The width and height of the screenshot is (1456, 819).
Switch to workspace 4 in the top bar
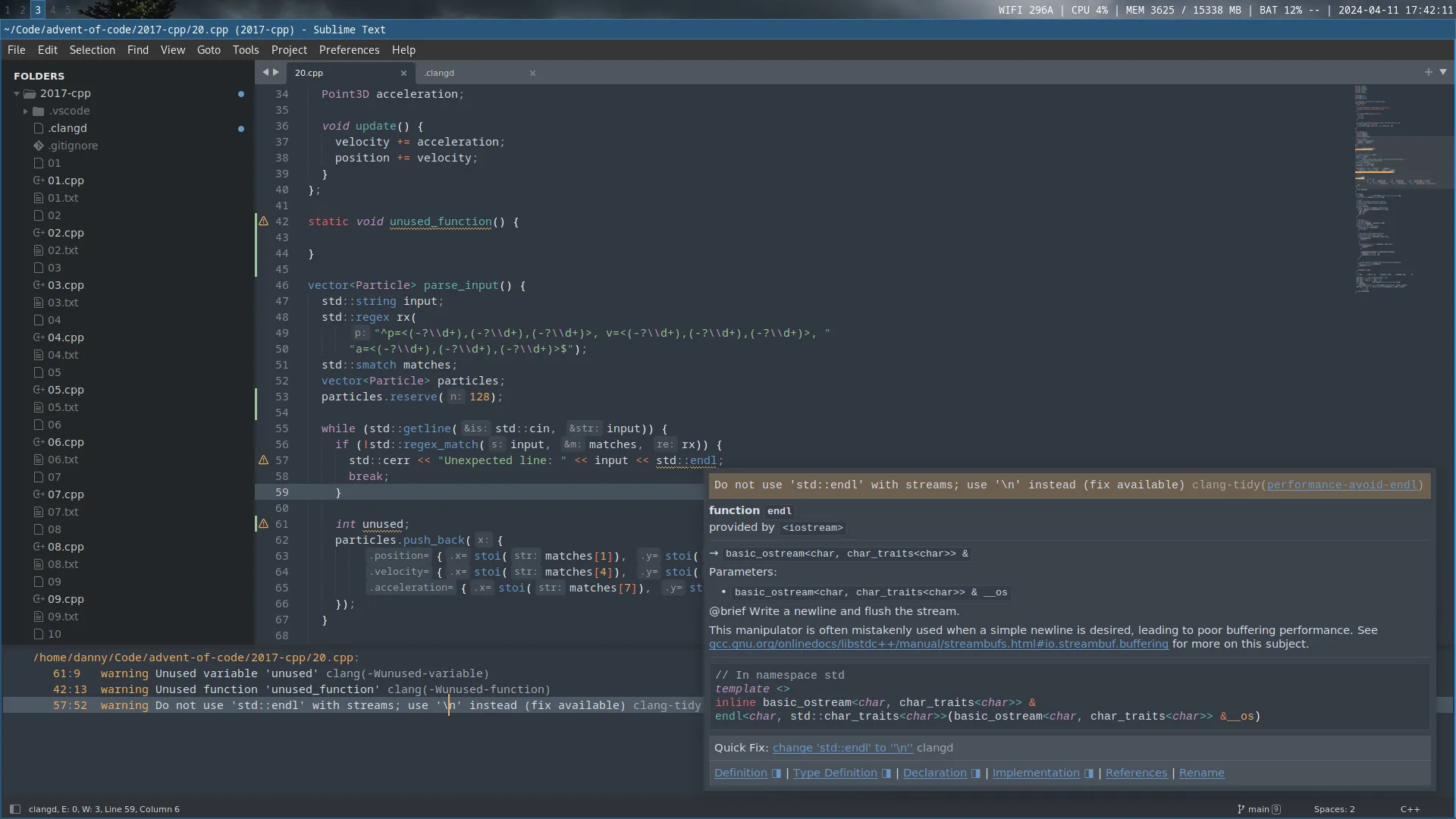pos(53,10)
